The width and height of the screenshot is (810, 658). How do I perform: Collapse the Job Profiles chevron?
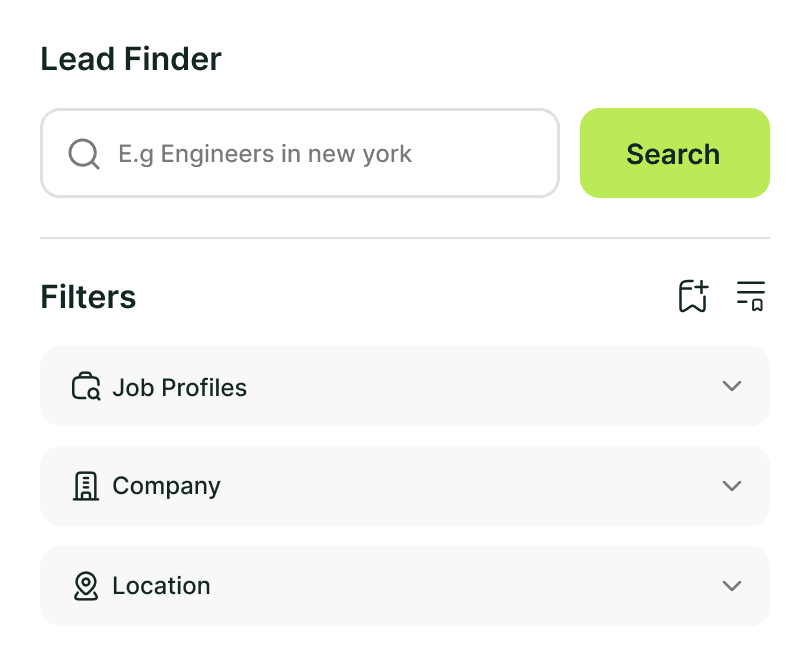pos(732,386)
